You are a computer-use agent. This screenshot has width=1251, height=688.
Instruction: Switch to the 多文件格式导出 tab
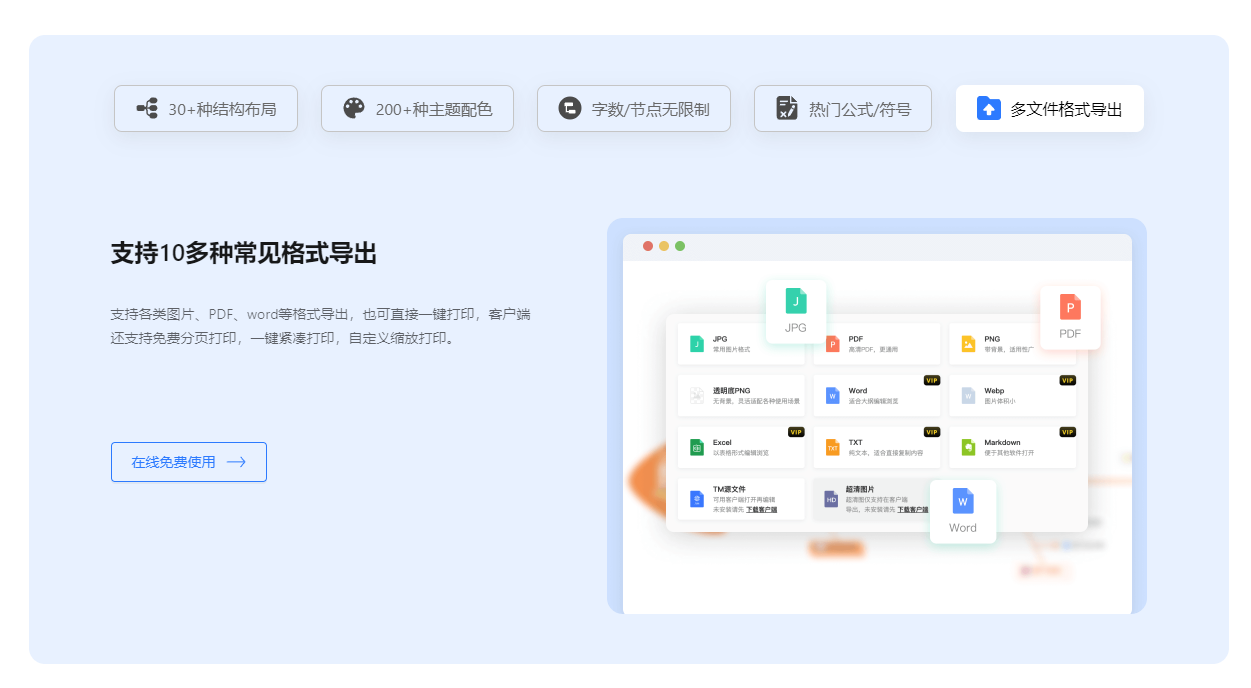tap(1049, 108)
